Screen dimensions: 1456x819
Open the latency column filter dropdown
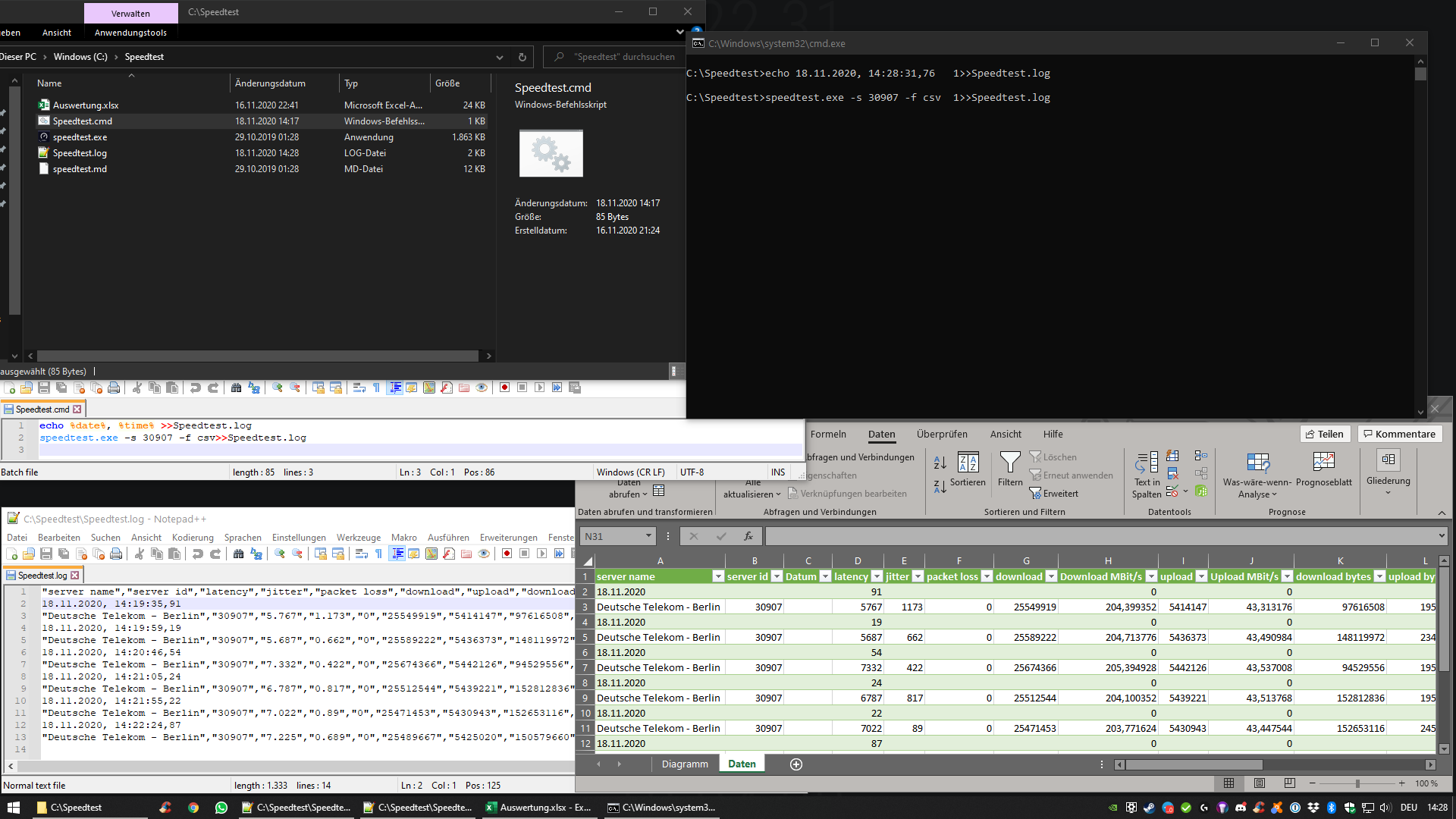point(877,577)
